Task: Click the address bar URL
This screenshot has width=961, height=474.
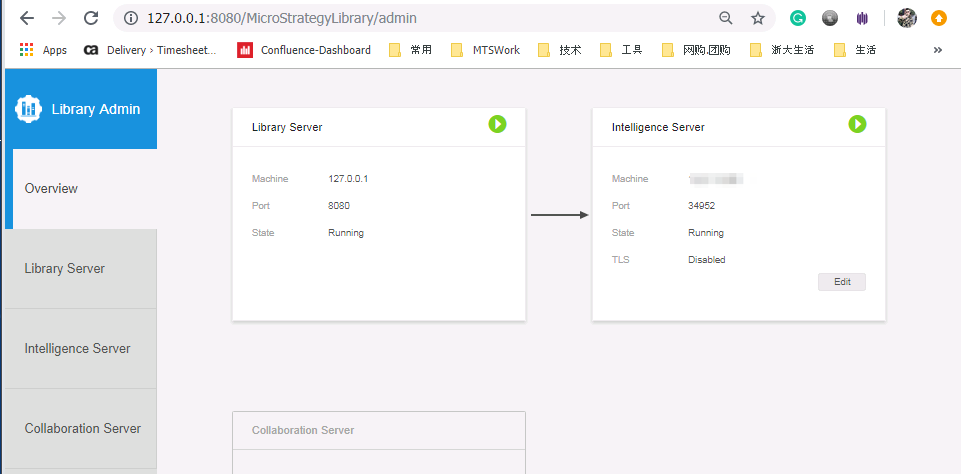Action: pyautogui.click(x=282, y=18)
